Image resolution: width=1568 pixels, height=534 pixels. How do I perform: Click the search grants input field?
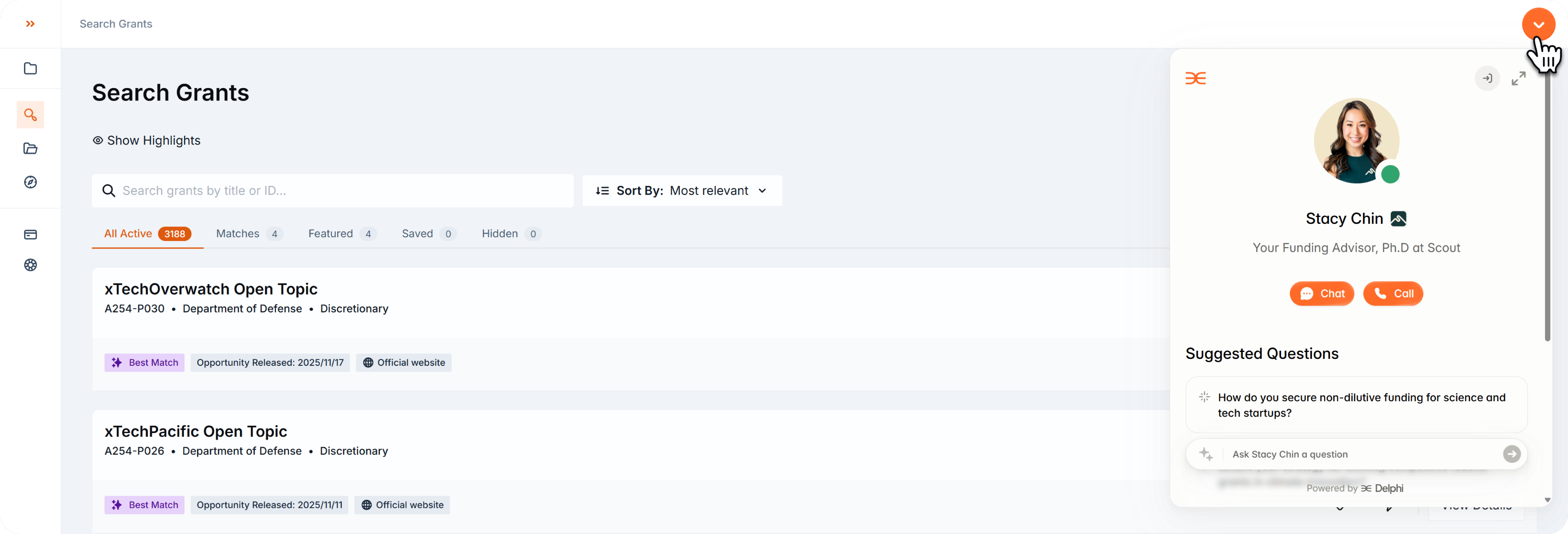(332, 190)
